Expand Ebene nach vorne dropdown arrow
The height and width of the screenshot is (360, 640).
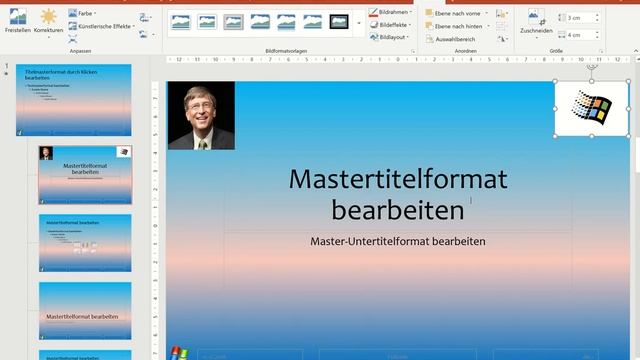[486, 13]
